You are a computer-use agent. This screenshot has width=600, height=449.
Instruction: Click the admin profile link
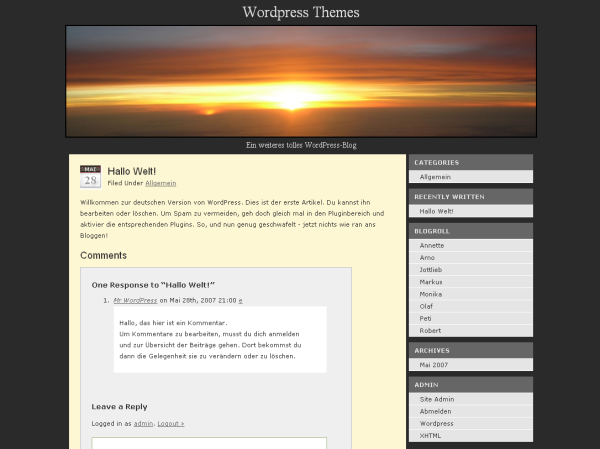point(143,423)
